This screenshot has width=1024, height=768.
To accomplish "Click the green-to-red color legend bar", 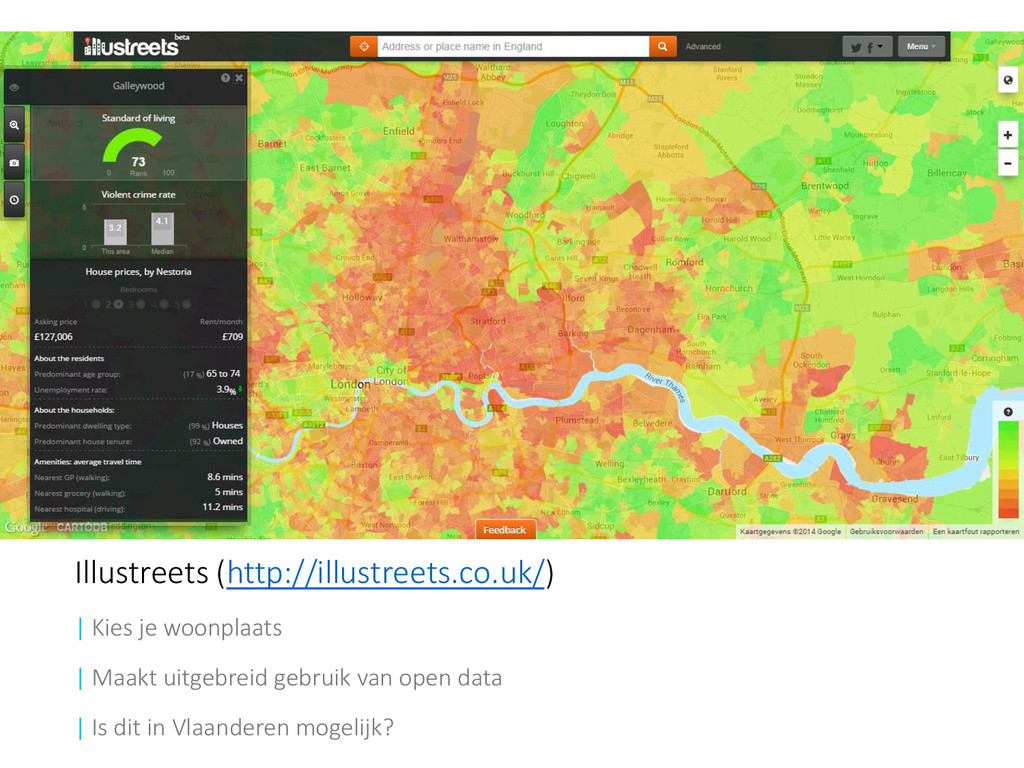I will coord(1008,470).
